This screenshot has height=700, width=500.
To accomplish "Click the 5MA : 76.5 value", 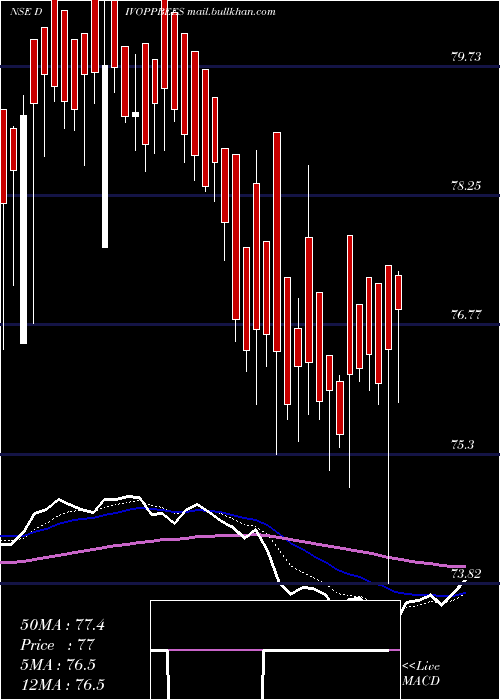I will 58,665.
